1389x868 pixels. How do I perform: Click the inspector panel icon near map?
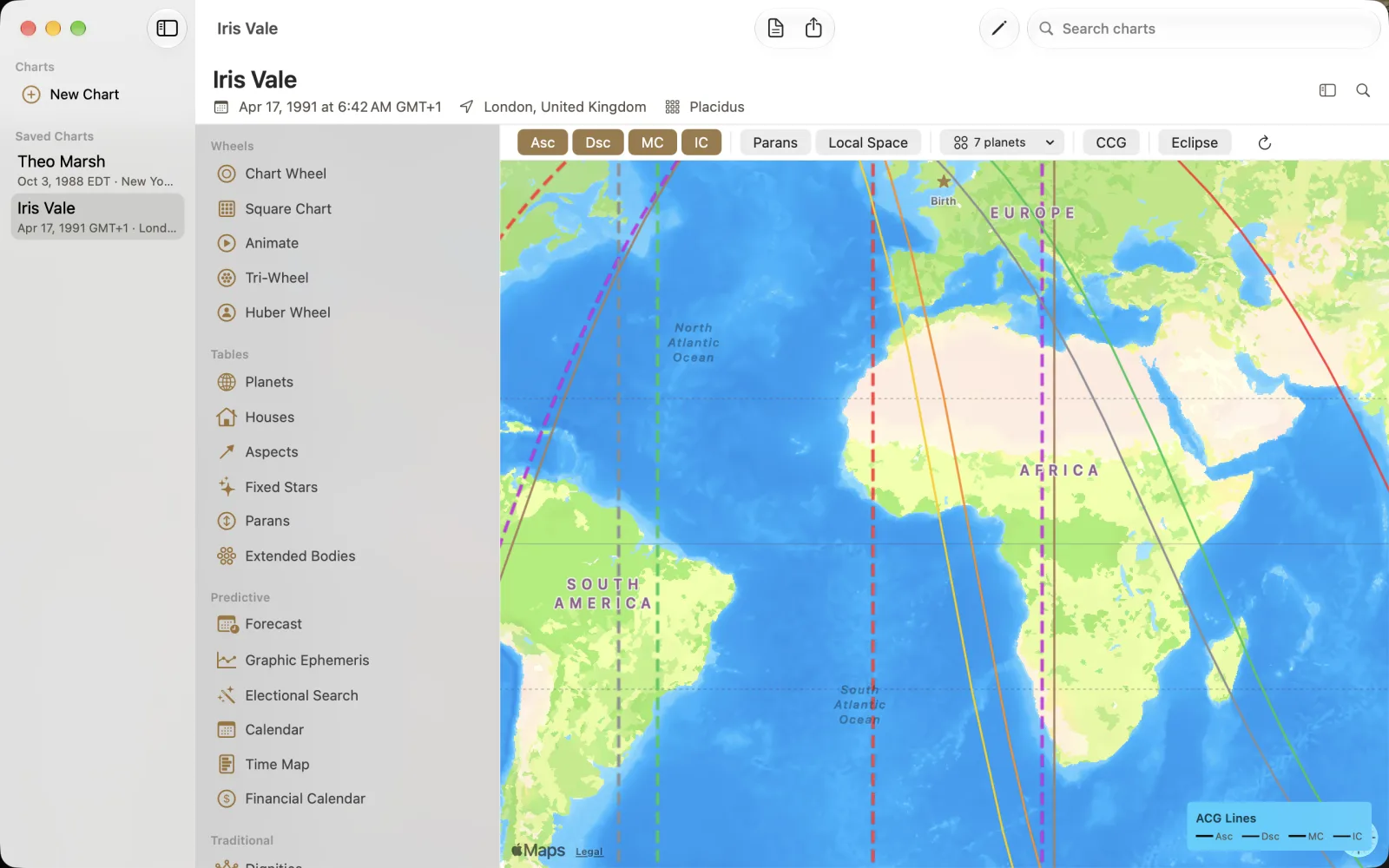click(1327, 90)
